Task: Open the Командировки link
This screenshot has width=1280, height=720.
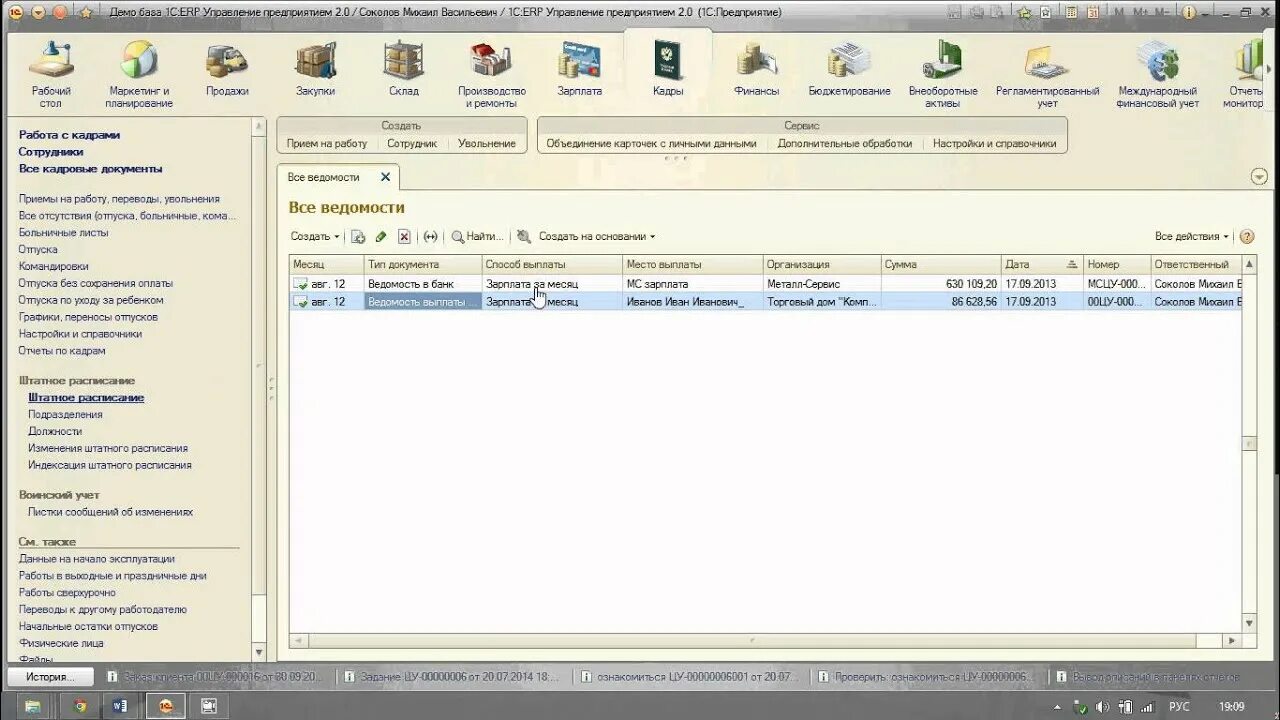Action: point(53,266)
